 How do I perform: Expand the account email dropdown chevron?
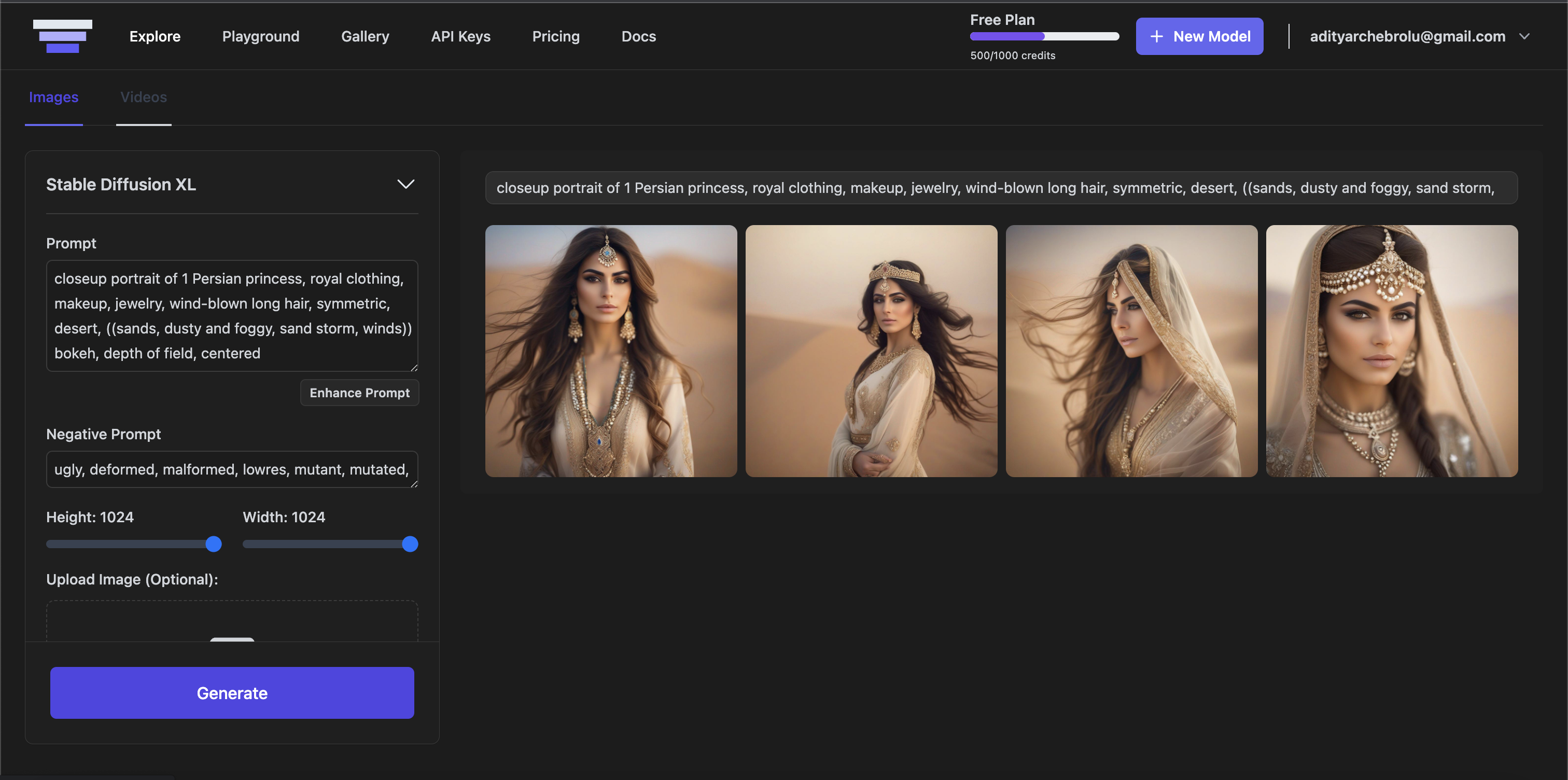pos(1524,36)
